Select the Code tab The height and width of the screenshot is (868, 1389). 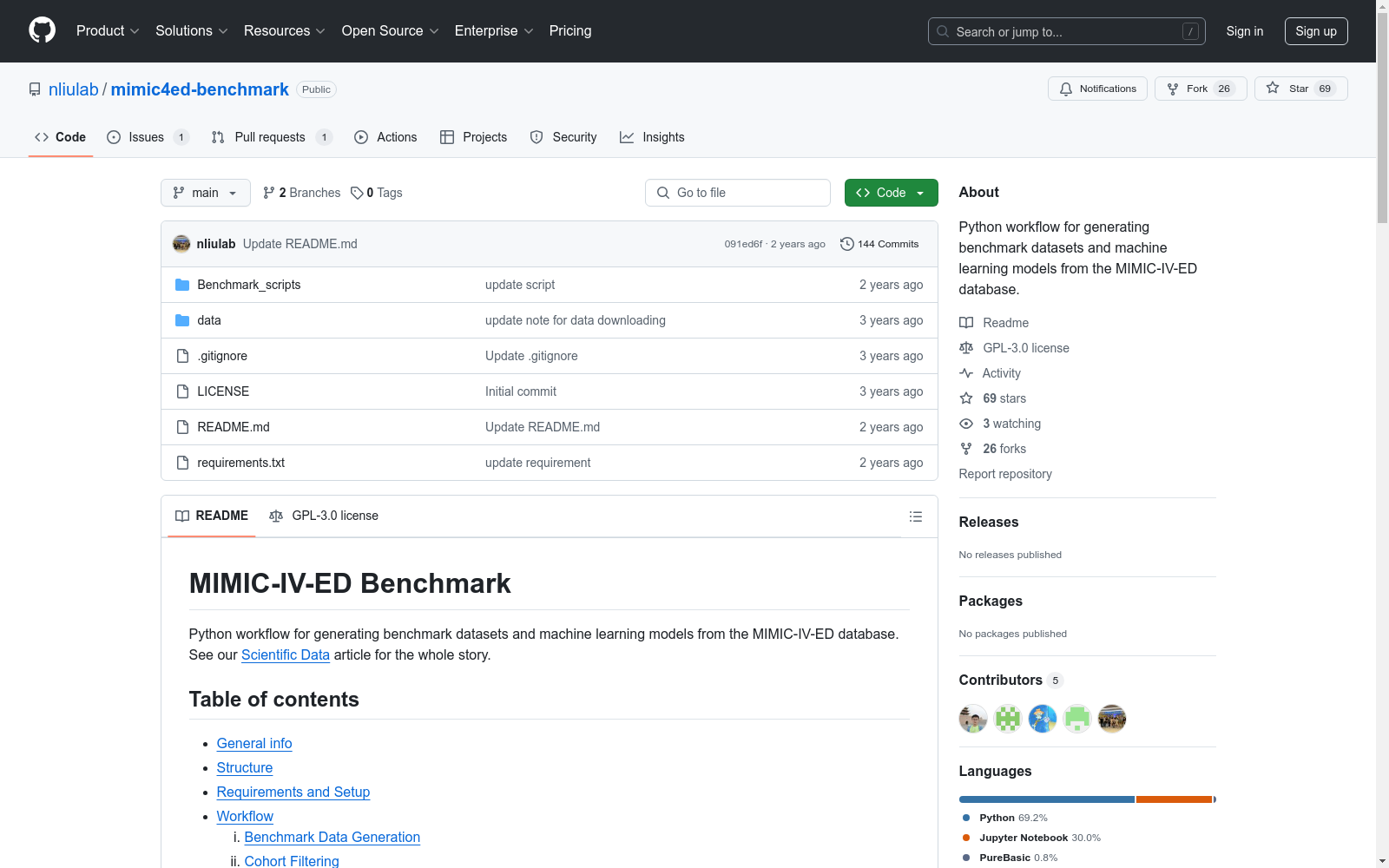(60, 137)
